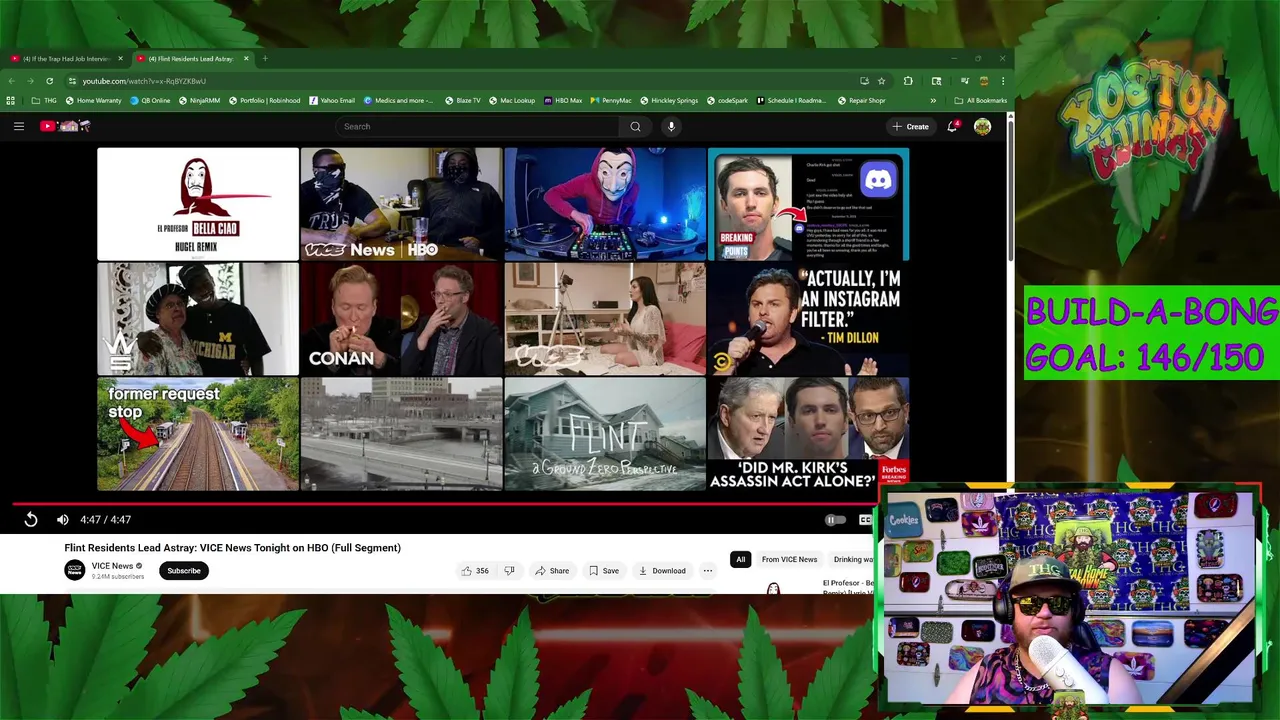
Task: Play the CONAN video thumbnail
Action: 401,319
